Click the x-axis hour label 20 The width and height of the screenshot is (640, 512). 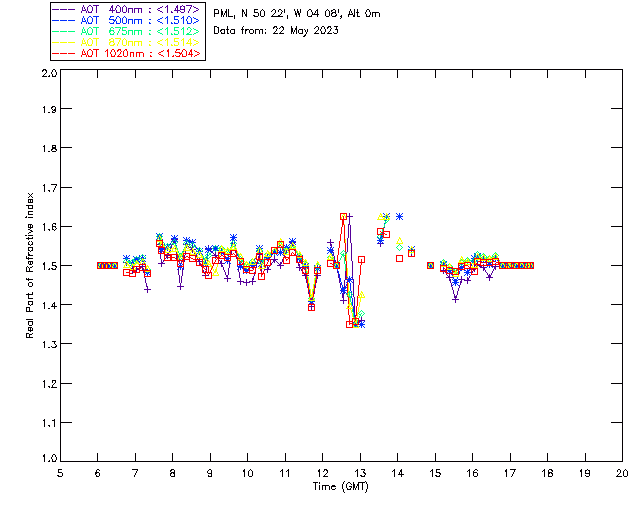pyautogui.click(x=622, y=474)
